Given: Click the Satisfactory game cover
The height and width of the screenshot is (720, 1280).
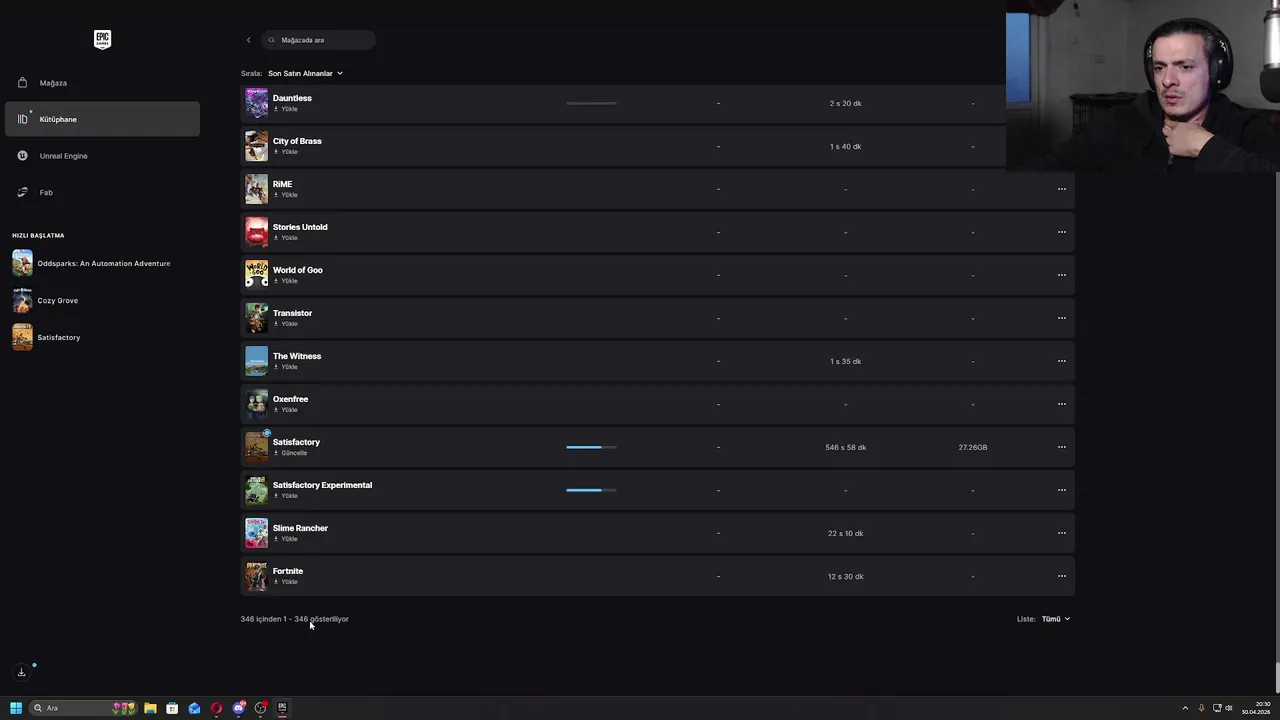Looking at the screenshot, I should (256, 447).
